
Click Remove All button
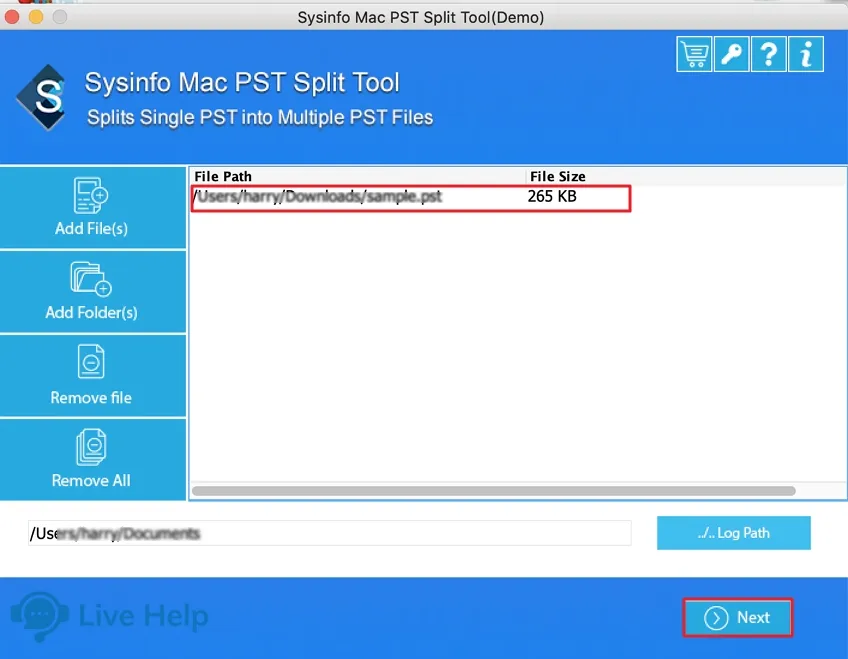tap(93, 460)
